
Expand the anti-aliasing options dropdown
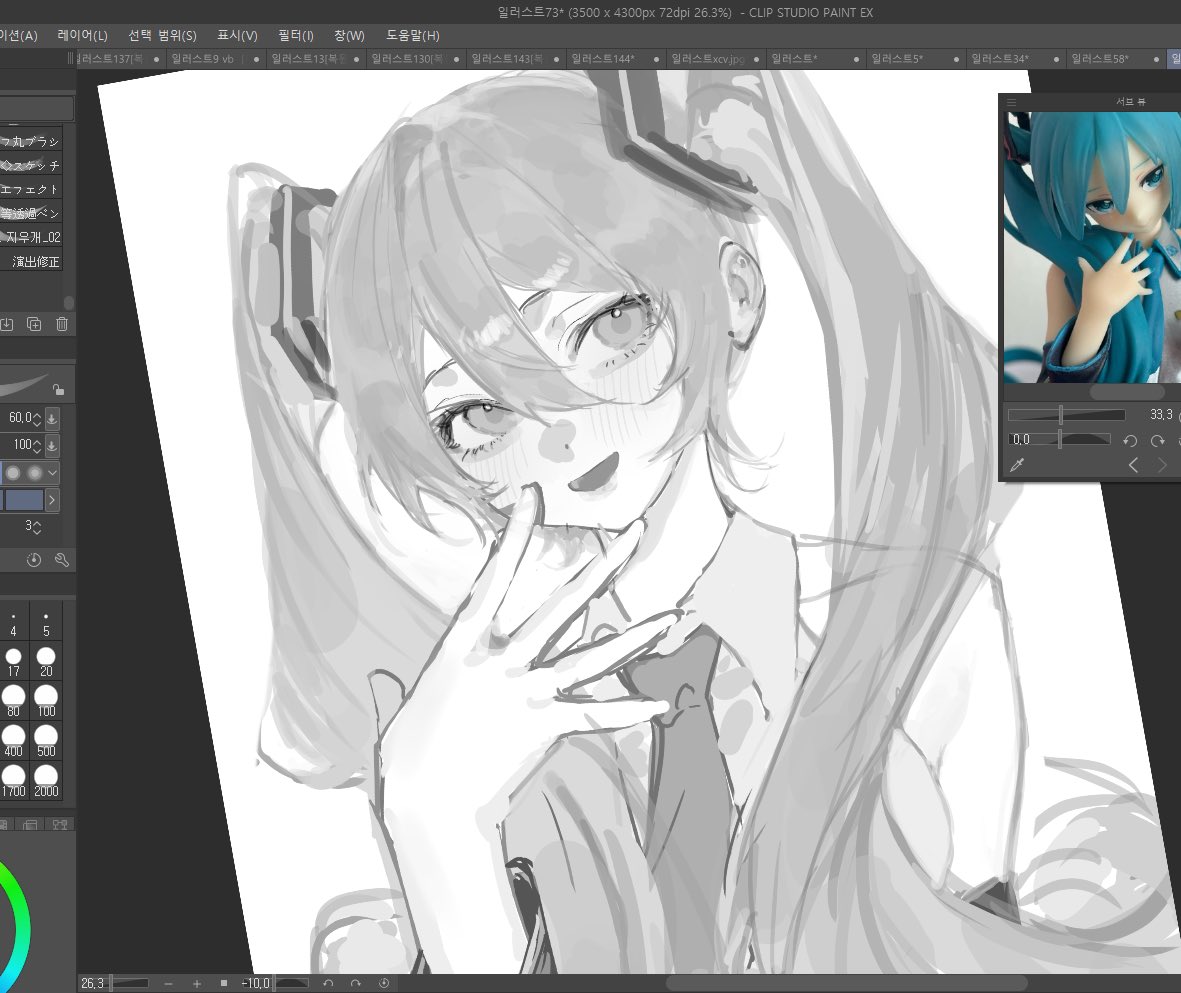[53, 473]
